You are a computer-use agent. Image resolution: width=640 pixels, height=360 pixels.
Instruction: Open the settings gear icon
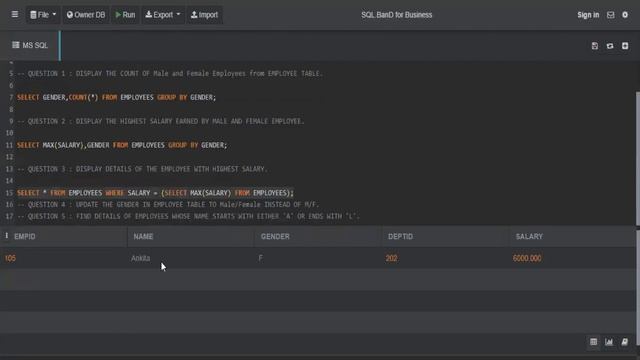tap(625, 15)
